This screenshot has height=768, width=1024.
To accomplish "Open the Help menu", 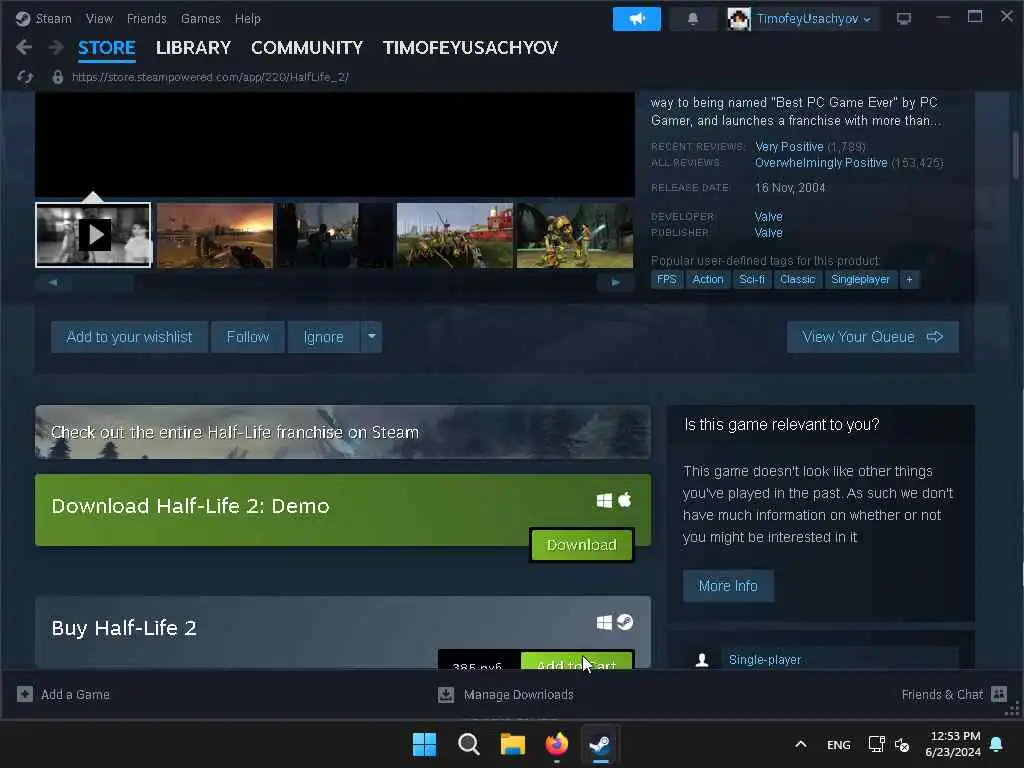I will pyautogui.click(x=248, y=18).
